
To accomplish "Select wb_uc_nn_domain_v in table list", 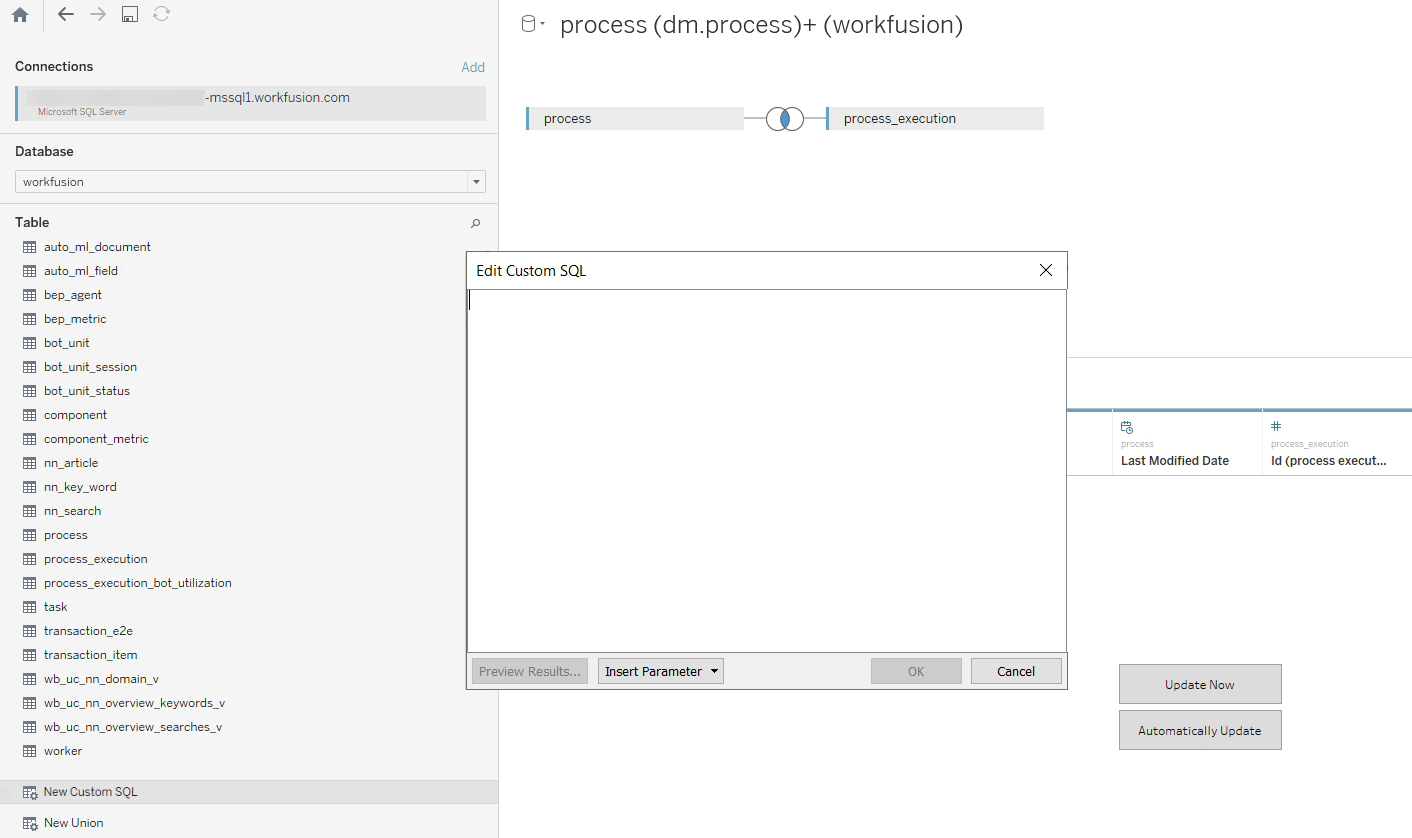I will (x=101, y=679).
